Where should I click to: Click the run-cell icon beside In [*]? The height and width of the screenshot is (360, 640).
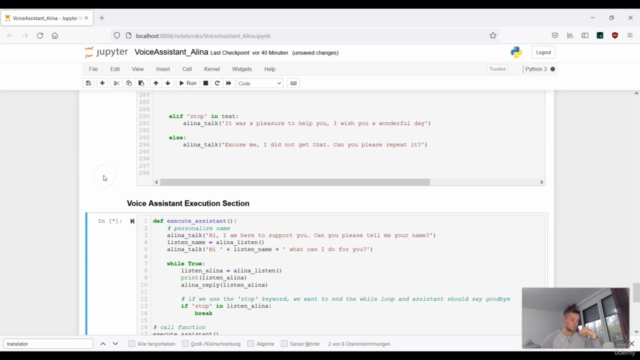[132, 221]
